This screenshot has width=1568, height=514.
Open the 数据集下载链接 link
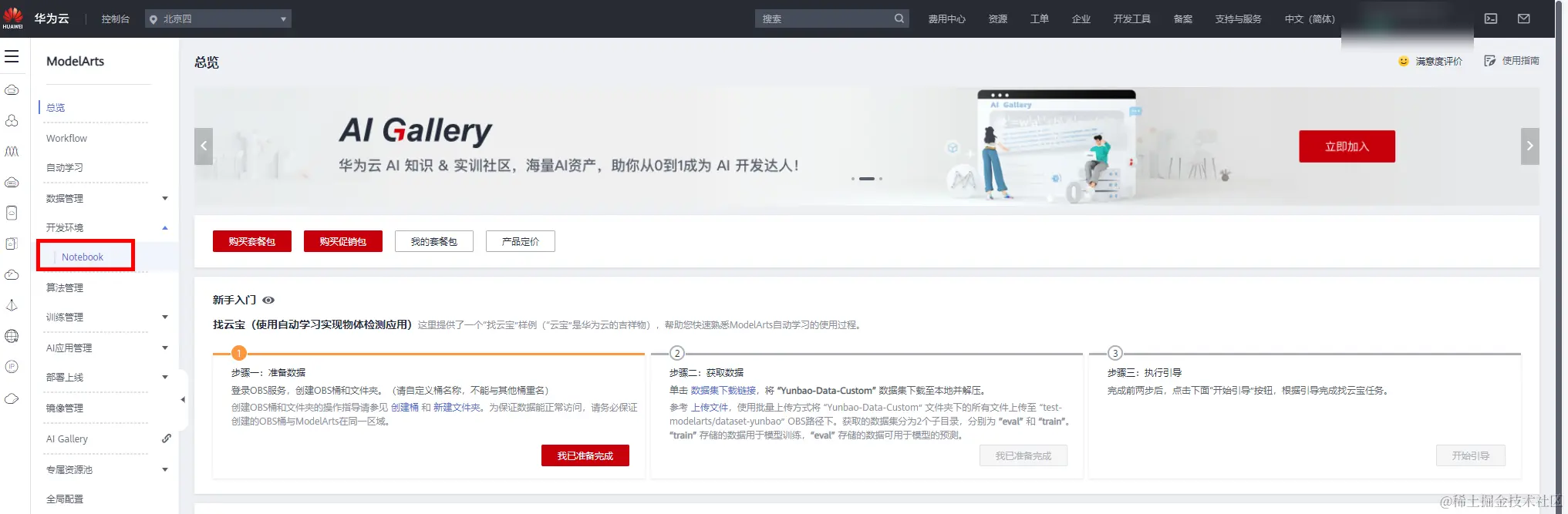coord(723,391)
